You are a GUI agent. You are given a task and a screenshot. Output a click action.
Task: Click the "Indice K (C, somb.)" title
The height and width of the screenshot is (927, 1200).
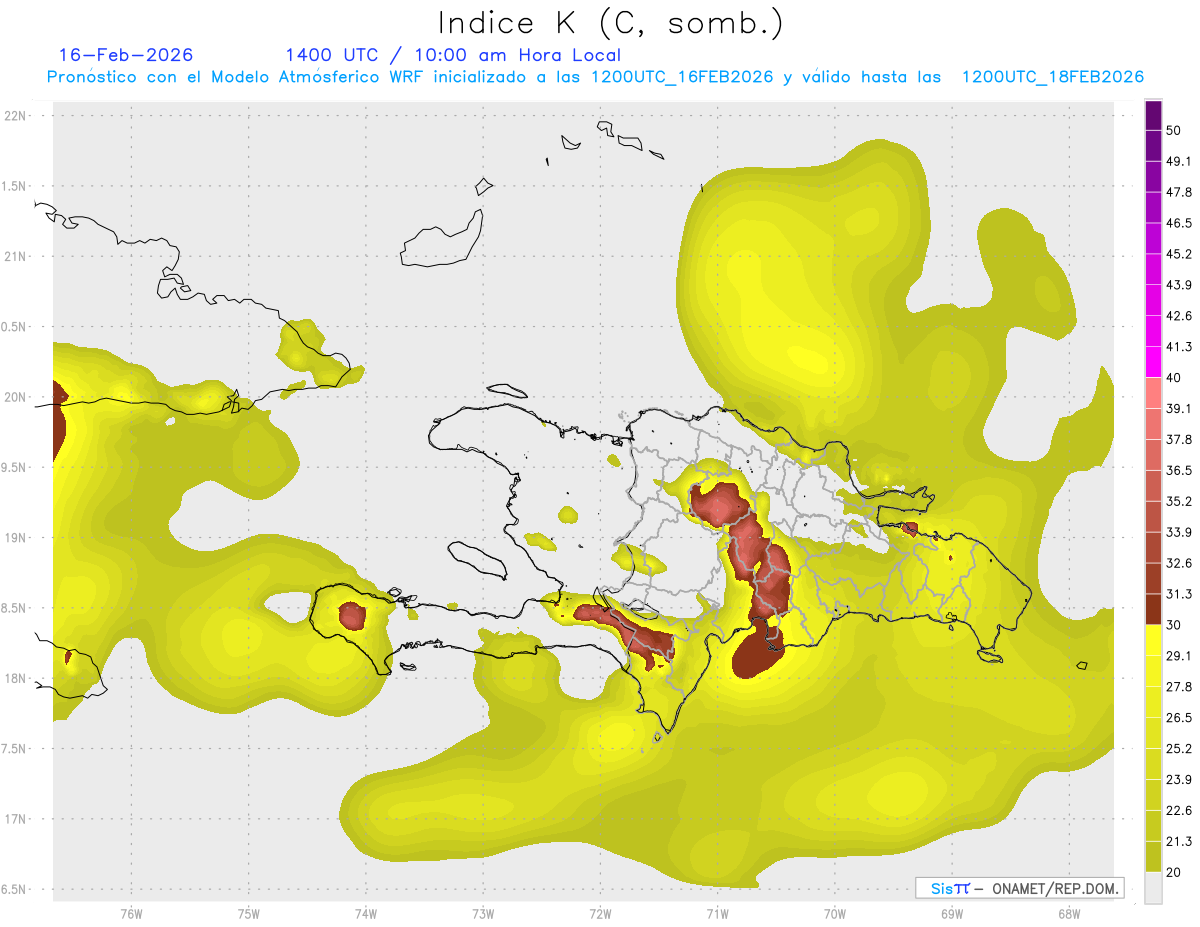coord(611,24)
